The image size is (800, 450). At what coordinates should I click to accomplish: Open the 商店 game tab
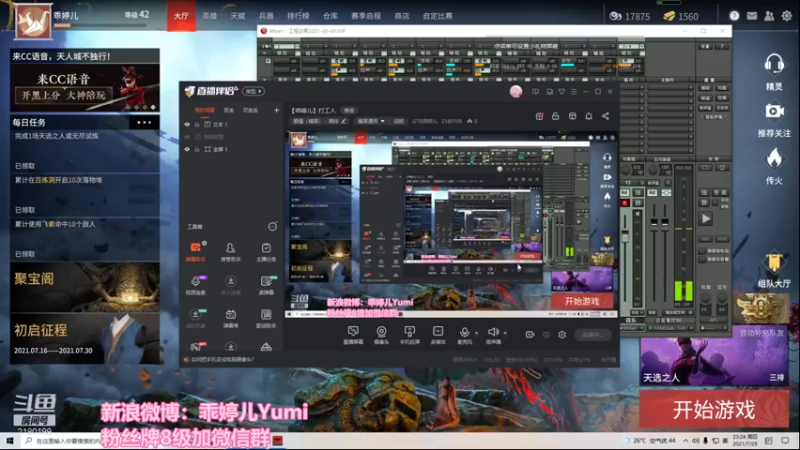(402, 16)
